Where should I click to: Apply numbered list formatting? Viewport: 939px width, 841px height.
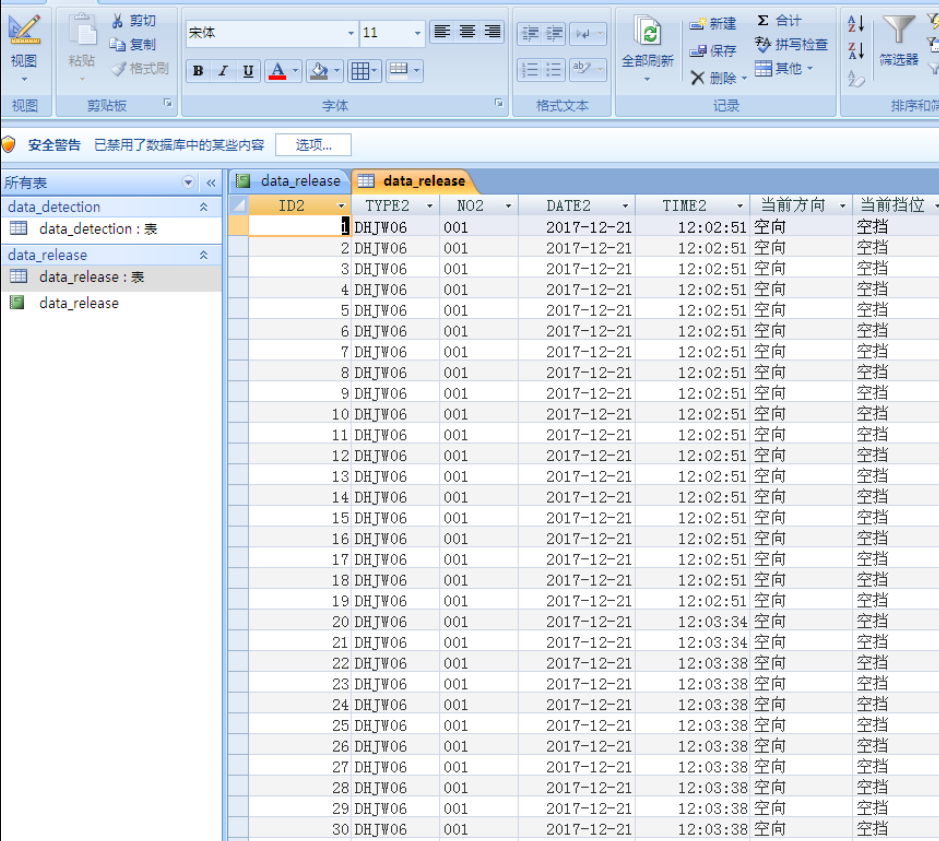coord(530,69)
